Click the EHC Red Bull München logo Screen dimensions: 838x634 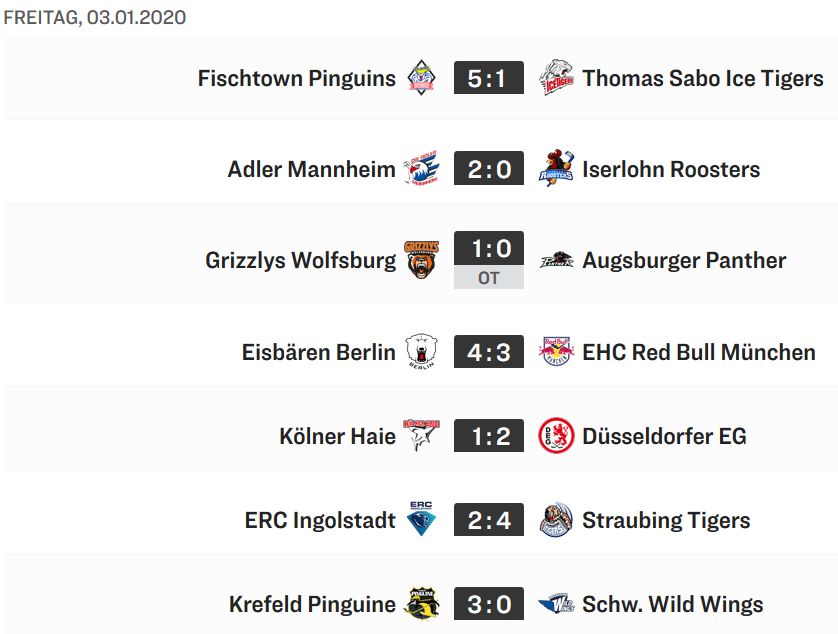(556, 352)
